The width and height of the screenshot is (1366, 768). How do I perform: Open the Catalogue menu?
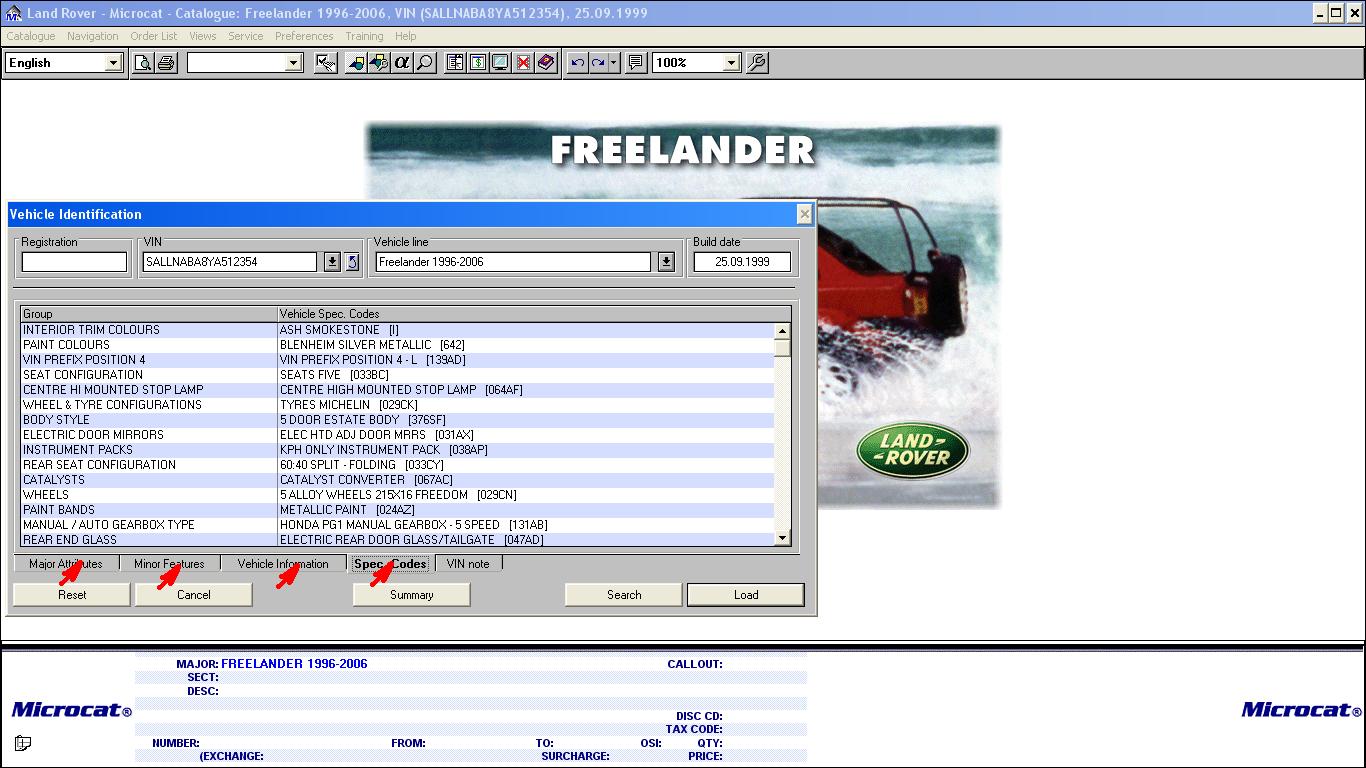31,36
